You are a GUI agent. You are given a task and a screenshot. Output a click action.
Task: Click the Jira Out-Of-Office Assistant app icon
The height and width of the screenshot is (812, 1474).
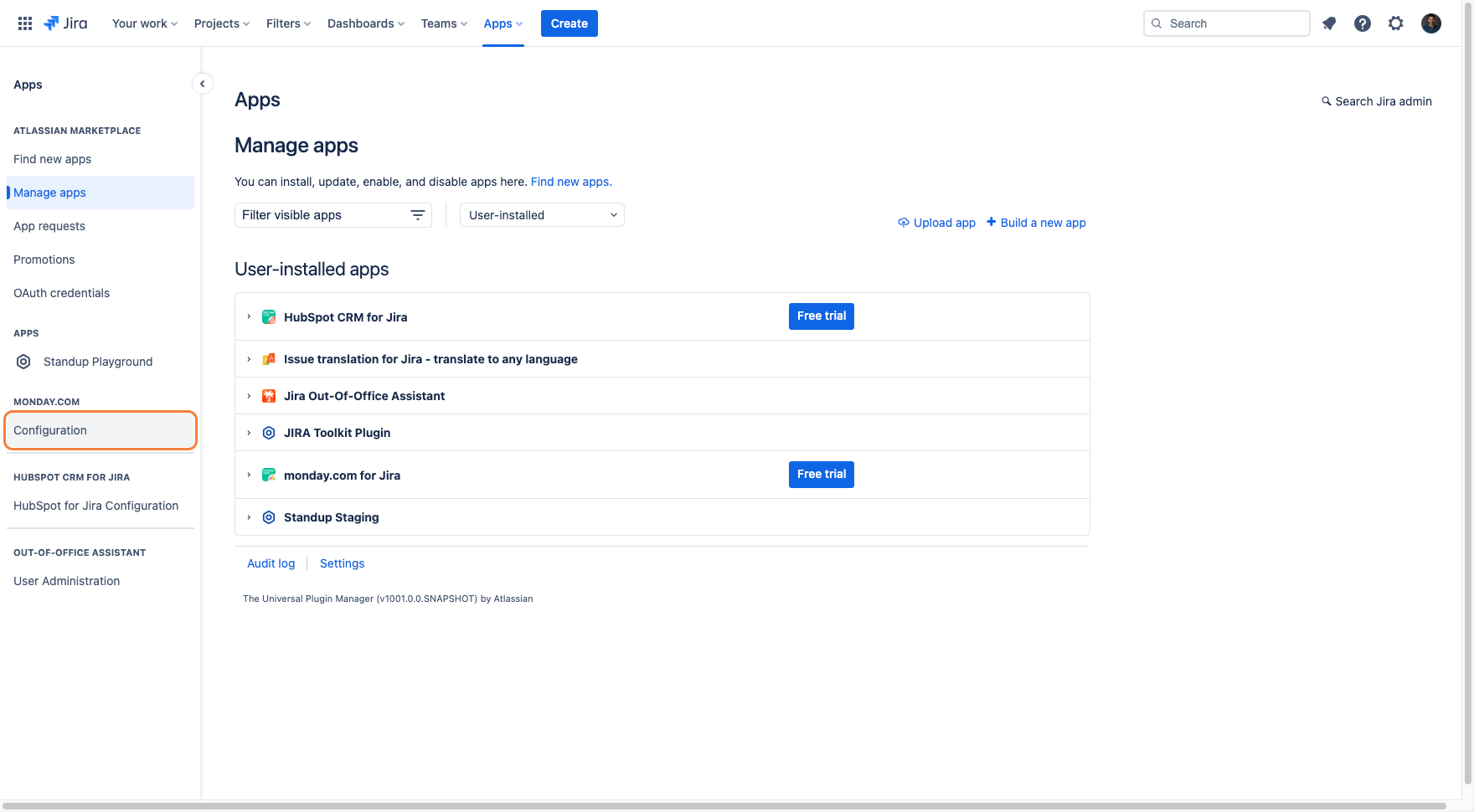(x=269, y=396)
